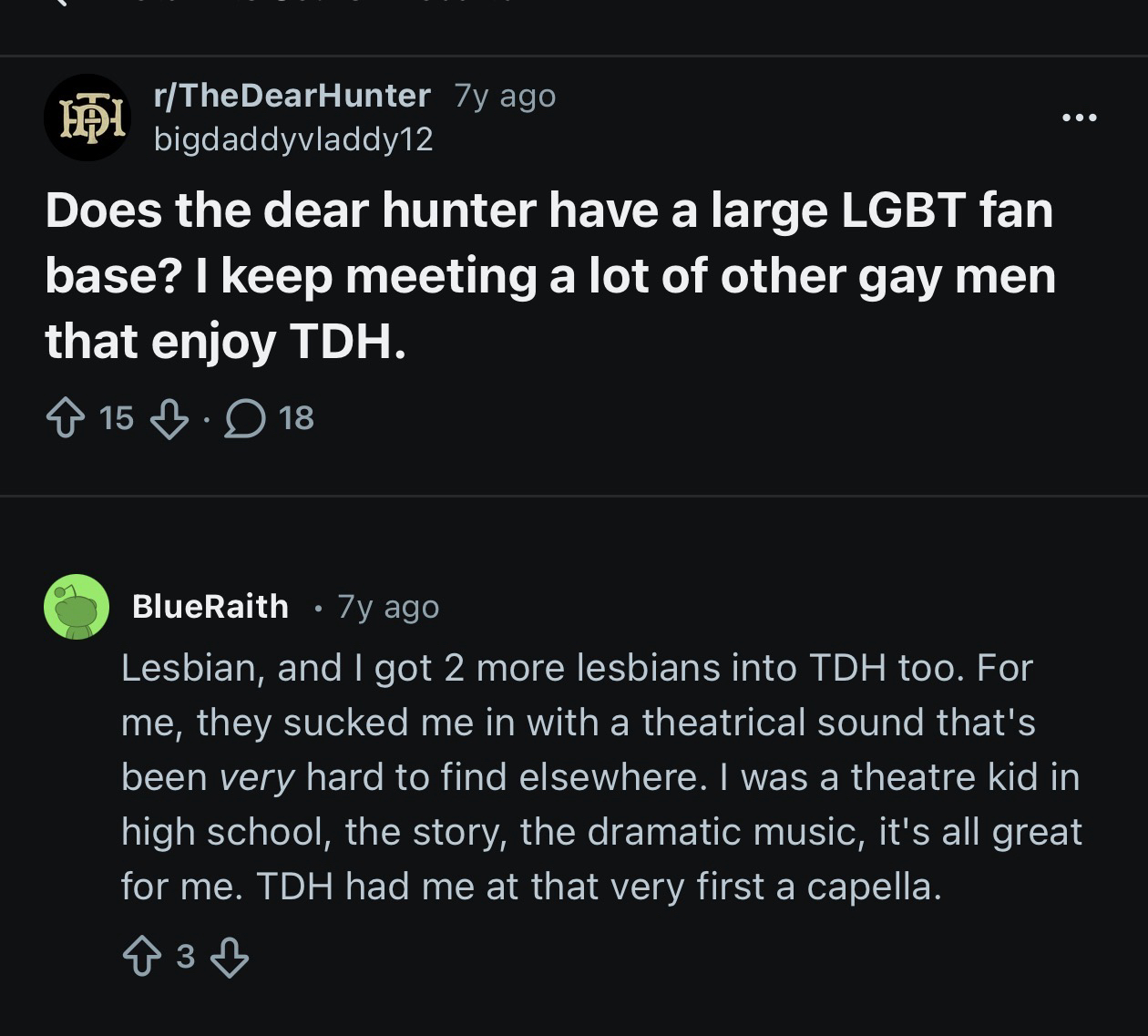Tap the post score of 15

pyautogui.click(x=117, y=419)
